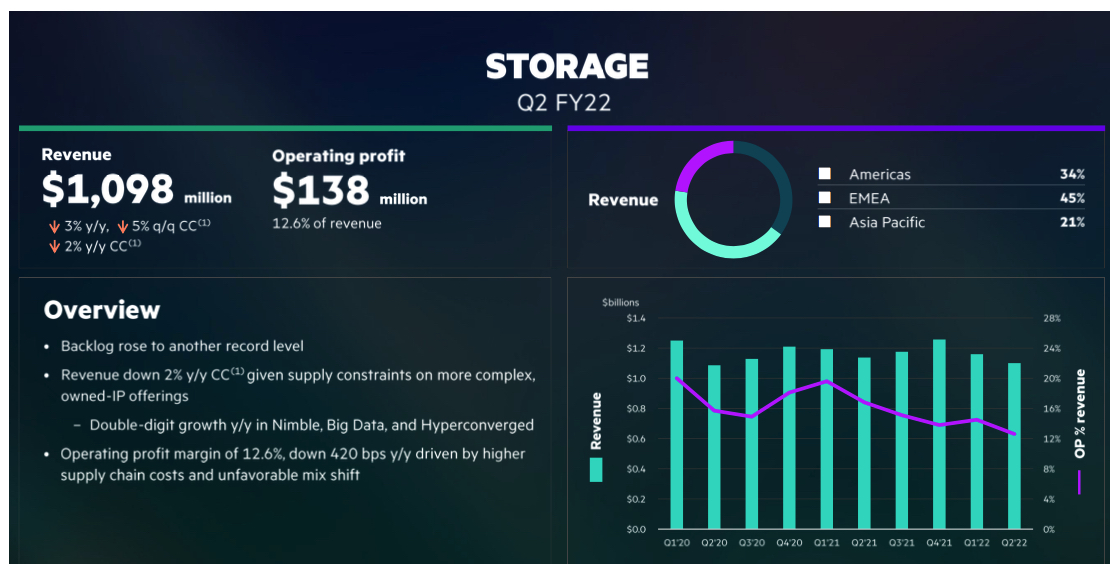Click the Asia Pacific region label
The height and width of the screenshot is (564, 1110).
pyautogui.click(x=887, y=222)
